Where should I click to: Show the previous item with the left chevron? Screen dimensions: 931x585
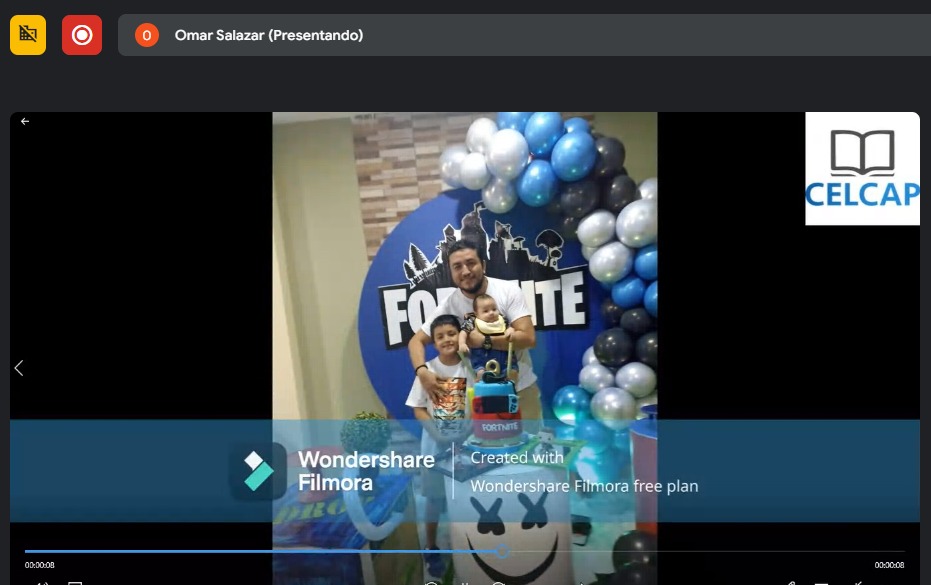point(19,368)
